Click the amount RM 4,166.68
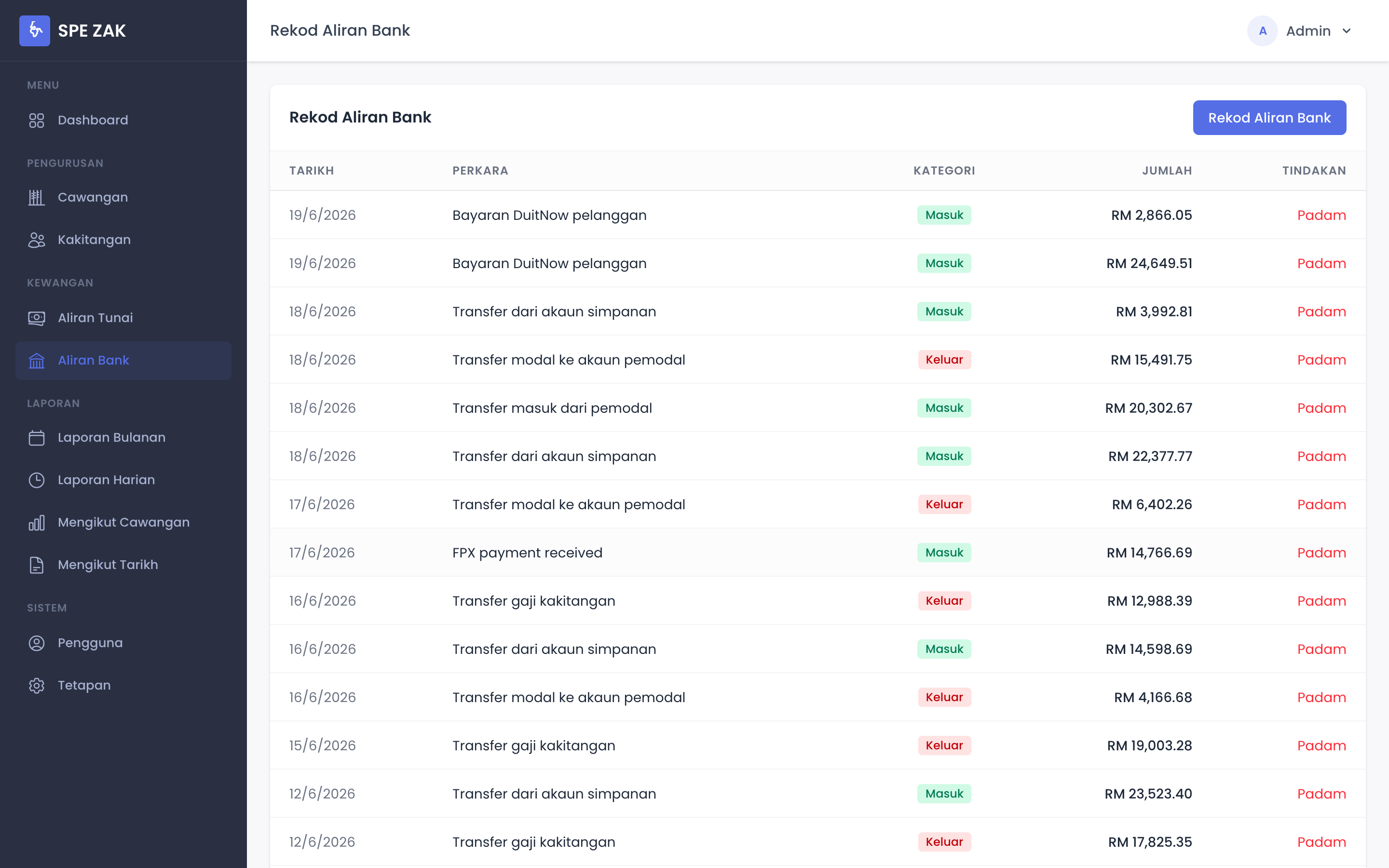1389x868 pixels. (x=1153, y=697)
